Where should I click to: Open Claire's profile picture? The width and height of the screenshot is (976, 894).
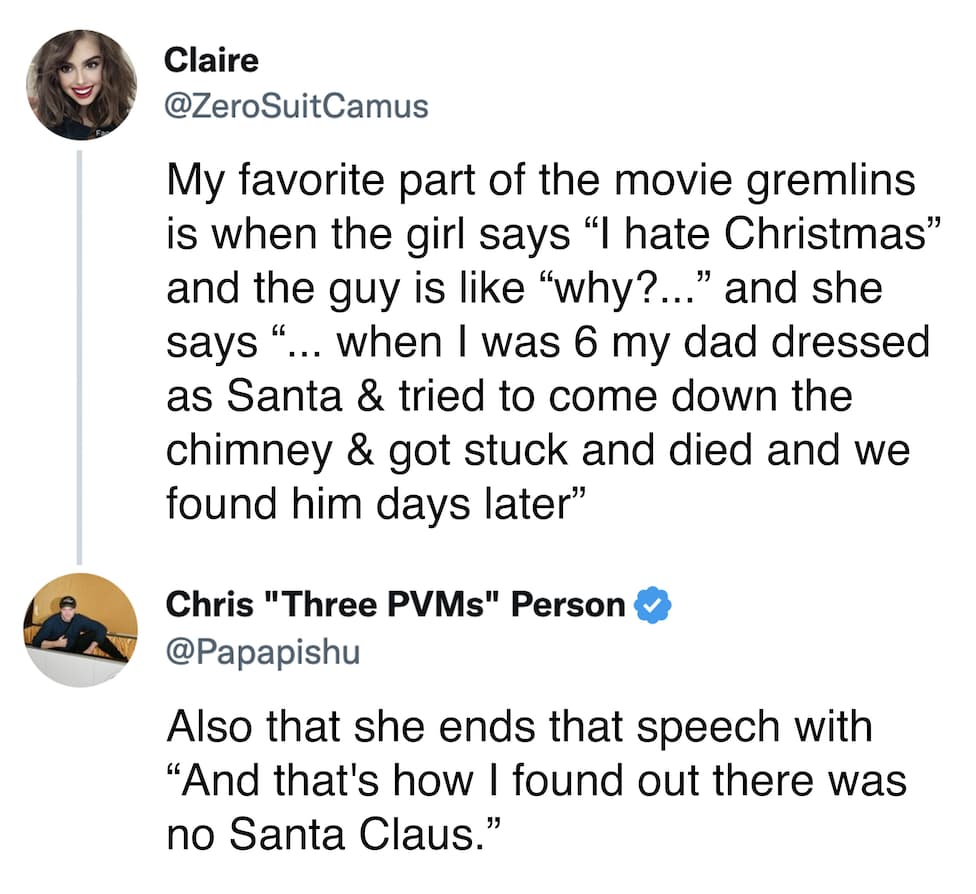(81, 85)
